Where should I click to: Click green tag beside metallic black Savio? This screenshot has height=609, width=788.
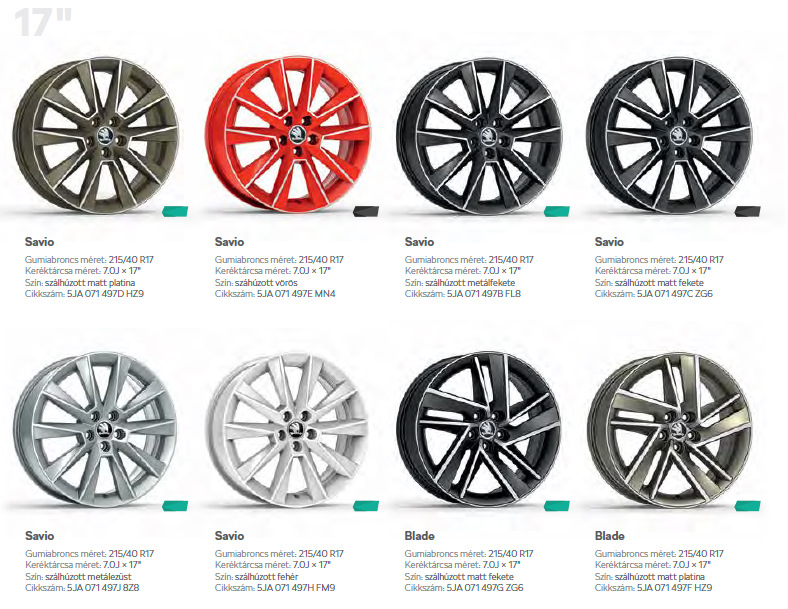(557, 212)
